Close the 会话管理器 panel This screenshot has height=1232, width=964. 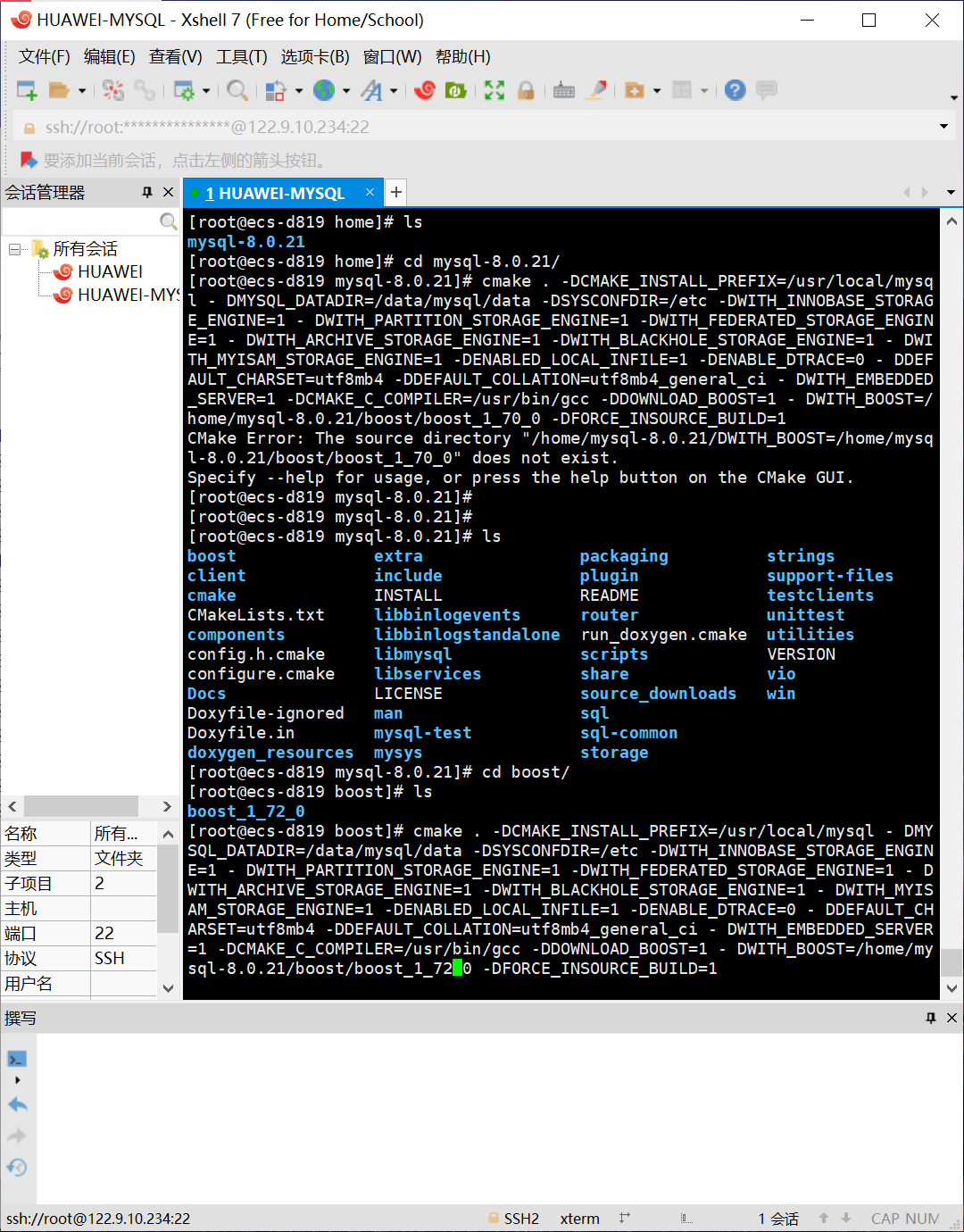tap(168, 193)
